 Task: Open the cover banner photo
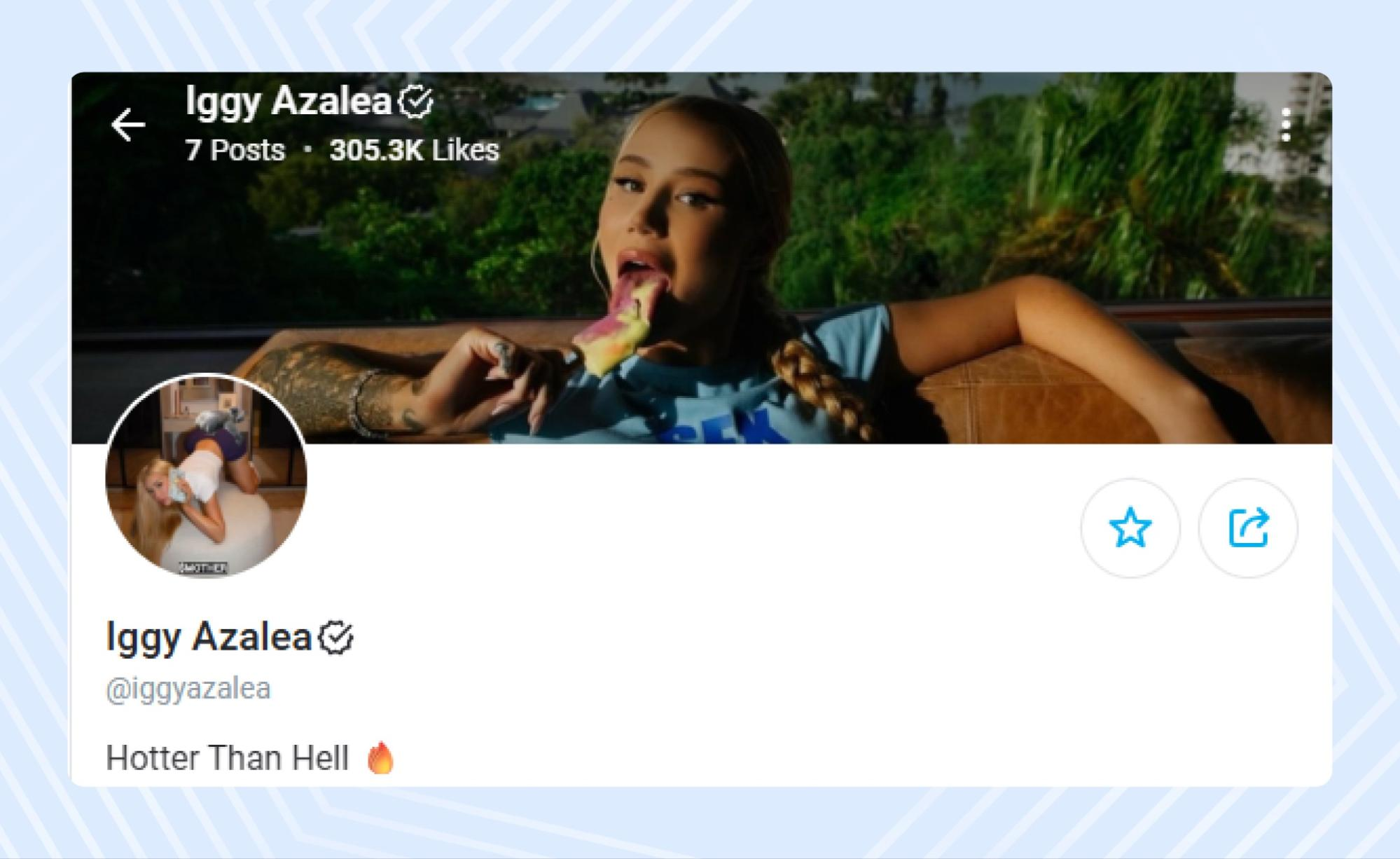(980, 210)
